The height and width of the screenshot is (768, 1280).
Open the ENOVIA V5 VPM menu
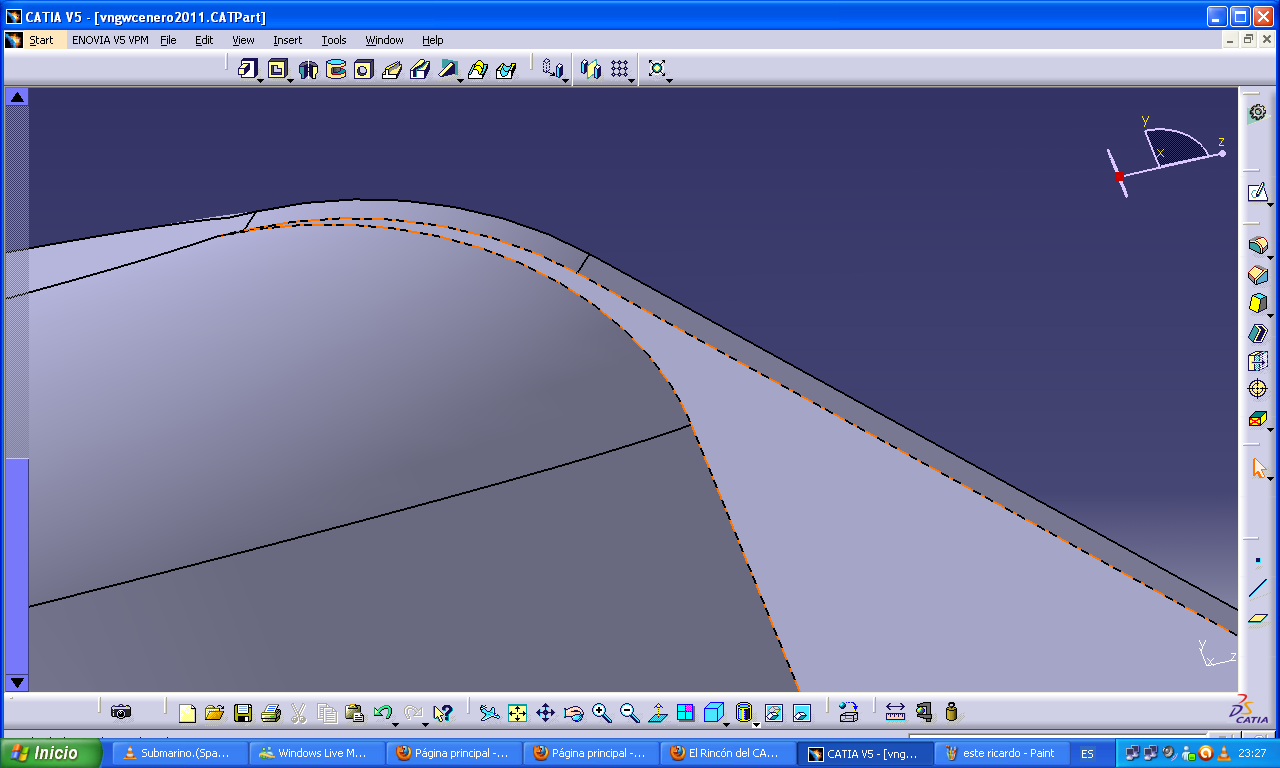click(111, 40)
